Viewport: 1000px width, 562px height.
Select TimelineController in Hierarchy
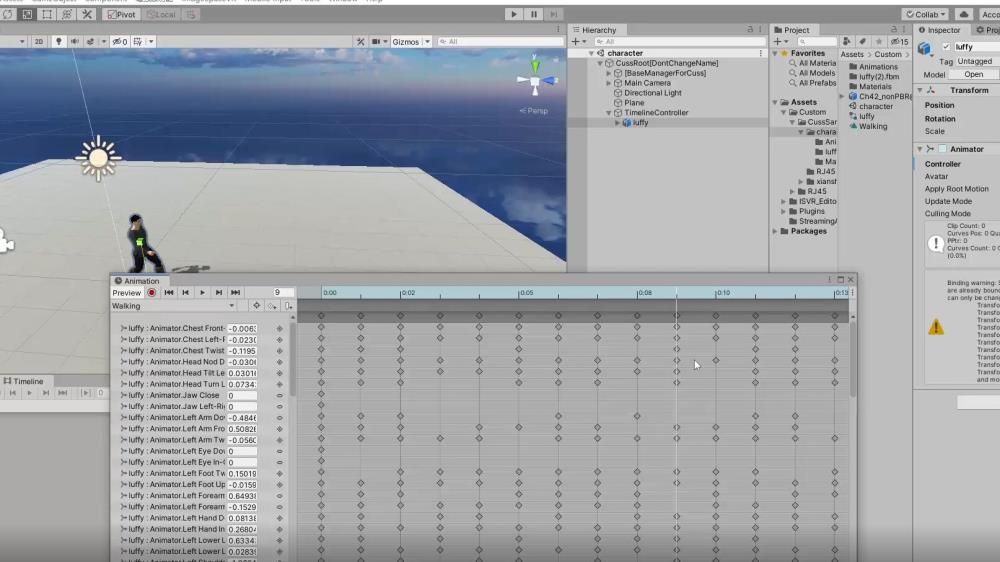(656, 113)
